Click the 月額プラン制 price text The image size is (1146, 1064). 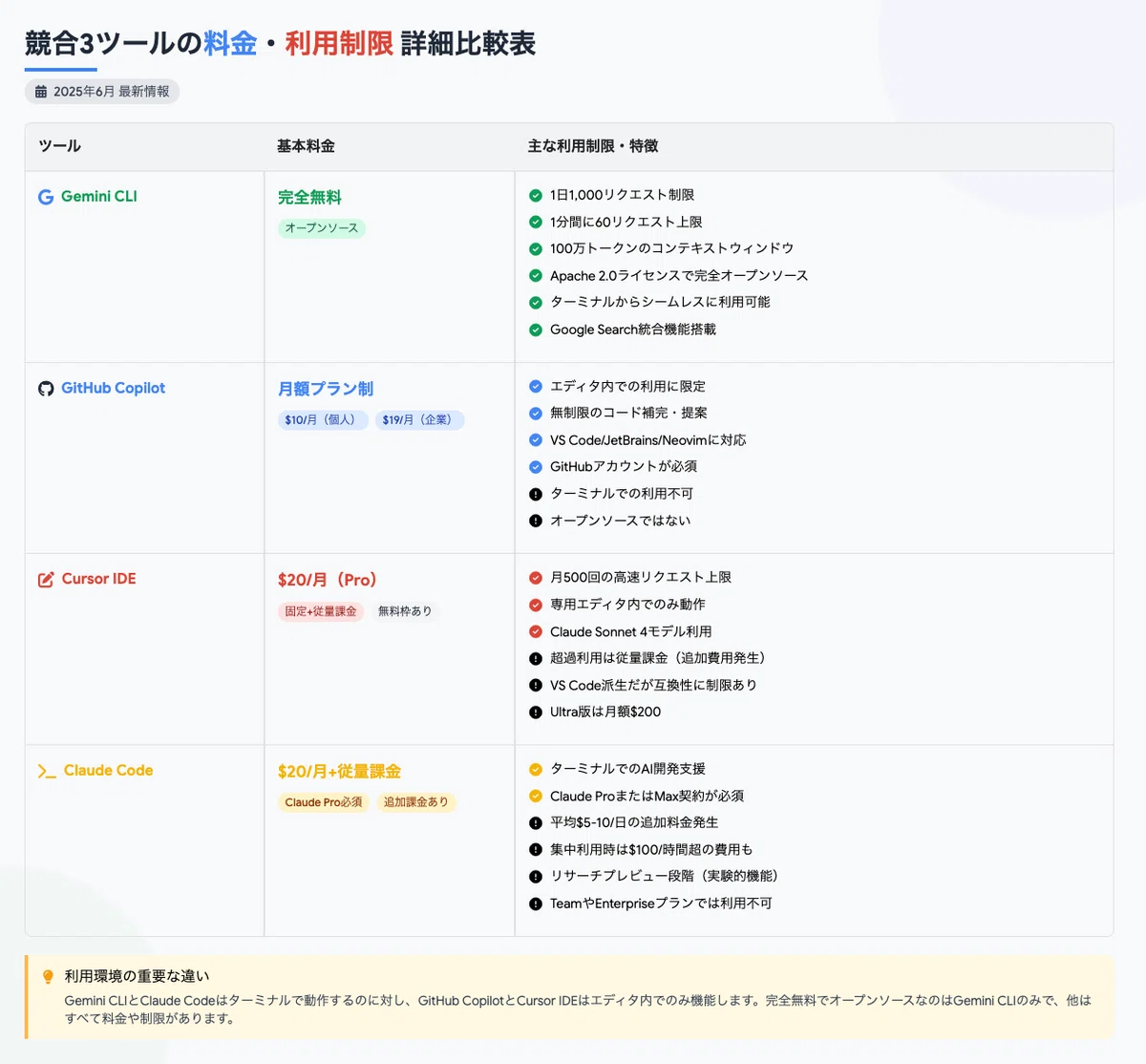326,389
